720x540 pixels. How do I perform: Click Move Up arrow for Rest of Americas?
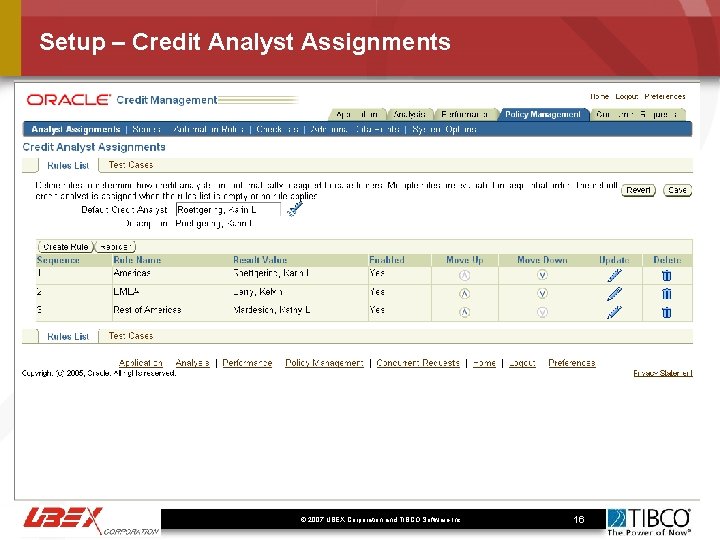coord(464,312)
